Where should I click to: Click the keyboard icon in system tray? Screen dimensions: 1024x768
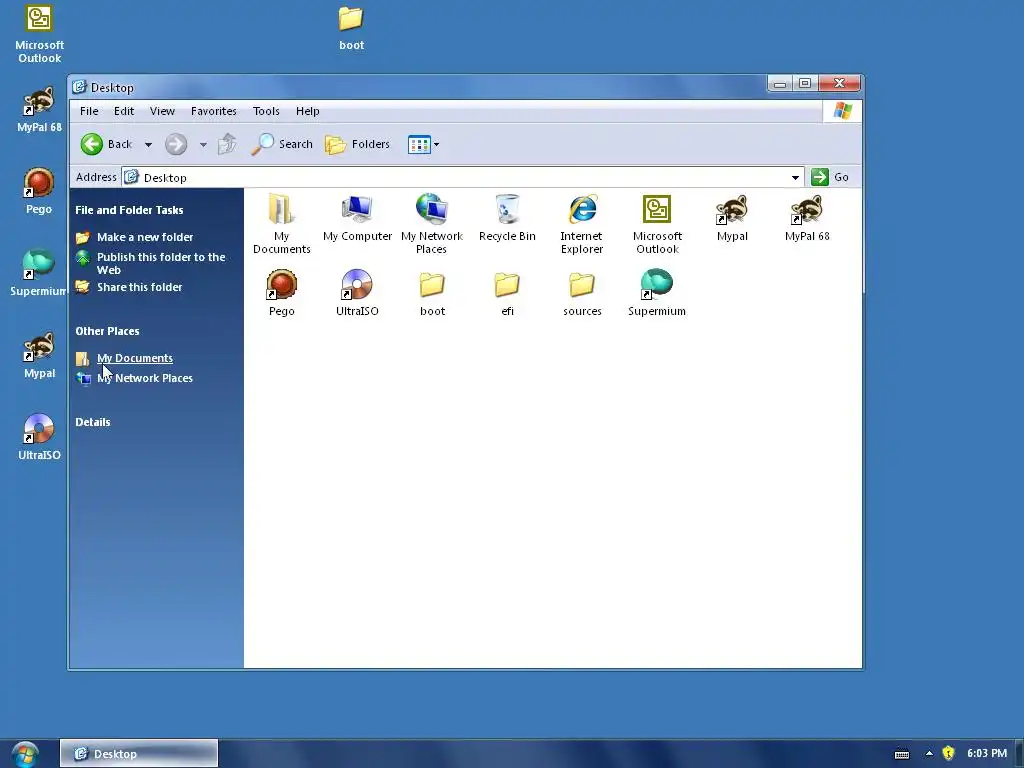coord(902,754)
